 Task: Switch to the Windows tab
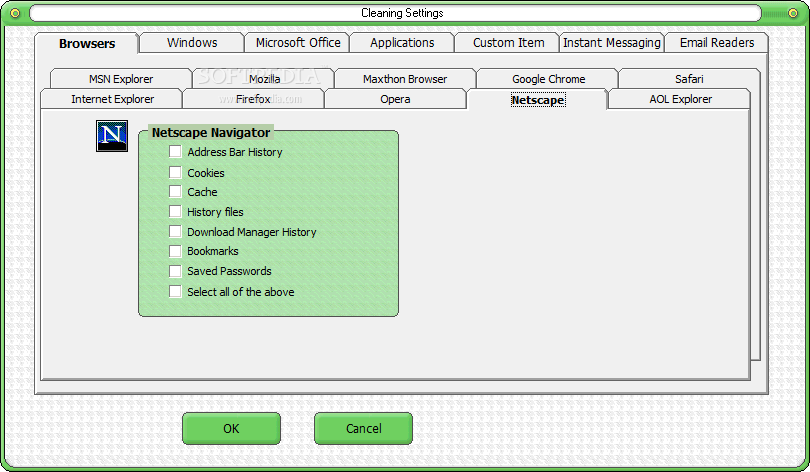192,43
